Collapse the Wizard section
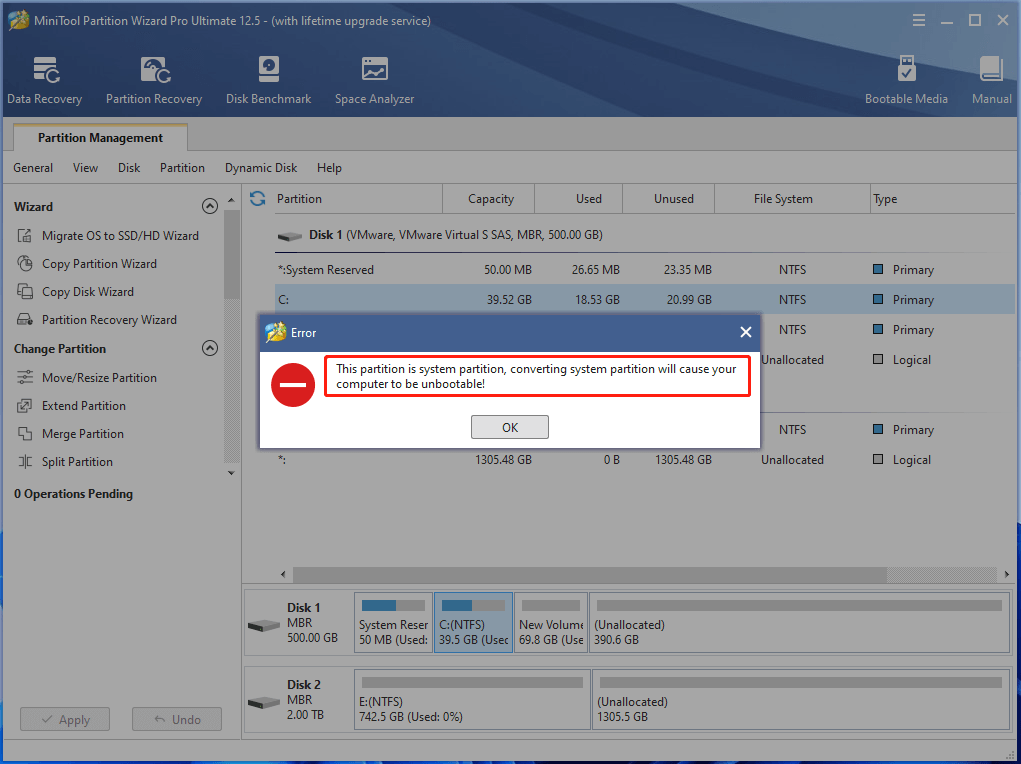This screenshot has height=764, width=1021. [210, 206]
